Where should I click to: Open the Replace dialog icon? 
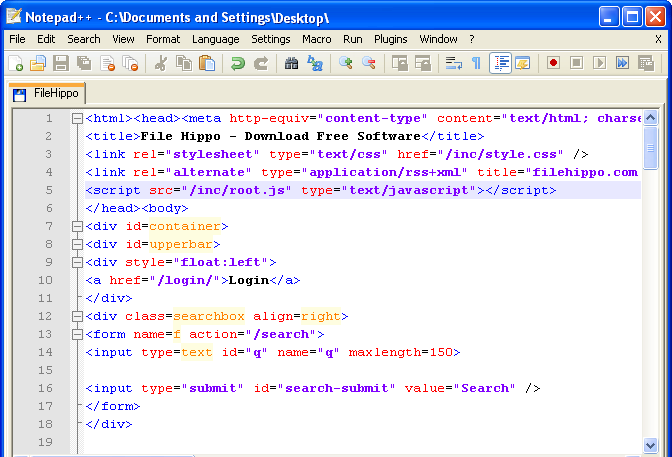coord(315,63)
